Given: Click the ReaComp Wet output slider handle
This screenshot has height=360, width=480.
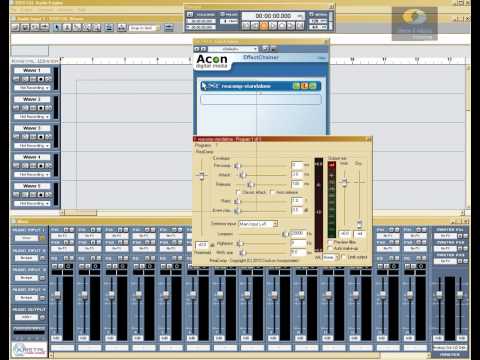Looking at the screenshot, I should coord(344,182).
